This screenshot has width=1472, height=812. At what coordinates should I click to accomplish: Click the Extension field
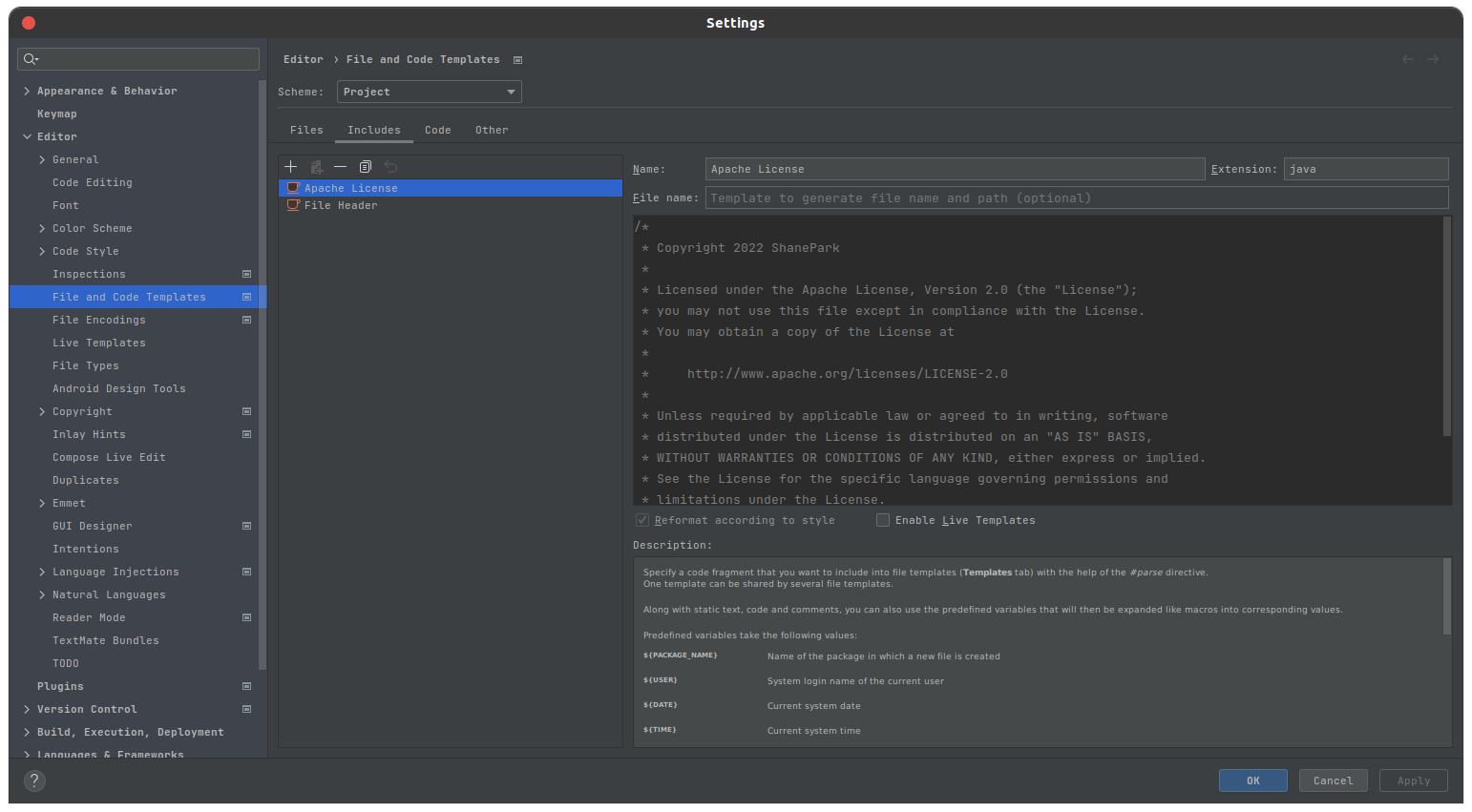(x=1366, y=169)
